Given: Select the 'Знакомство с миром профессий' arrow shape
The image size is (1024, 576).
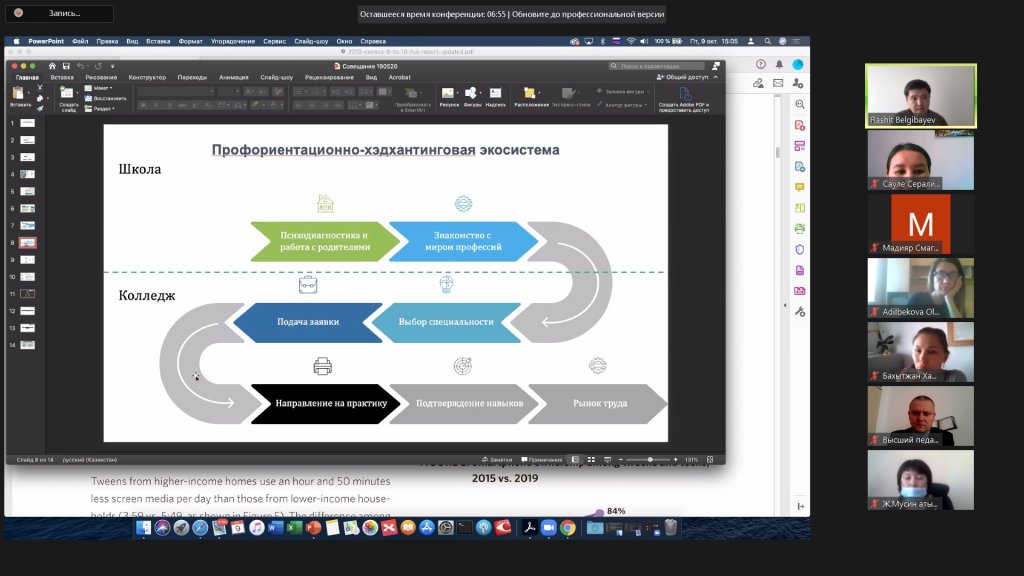Looking at the screenshot, I should tap(463, 241).
